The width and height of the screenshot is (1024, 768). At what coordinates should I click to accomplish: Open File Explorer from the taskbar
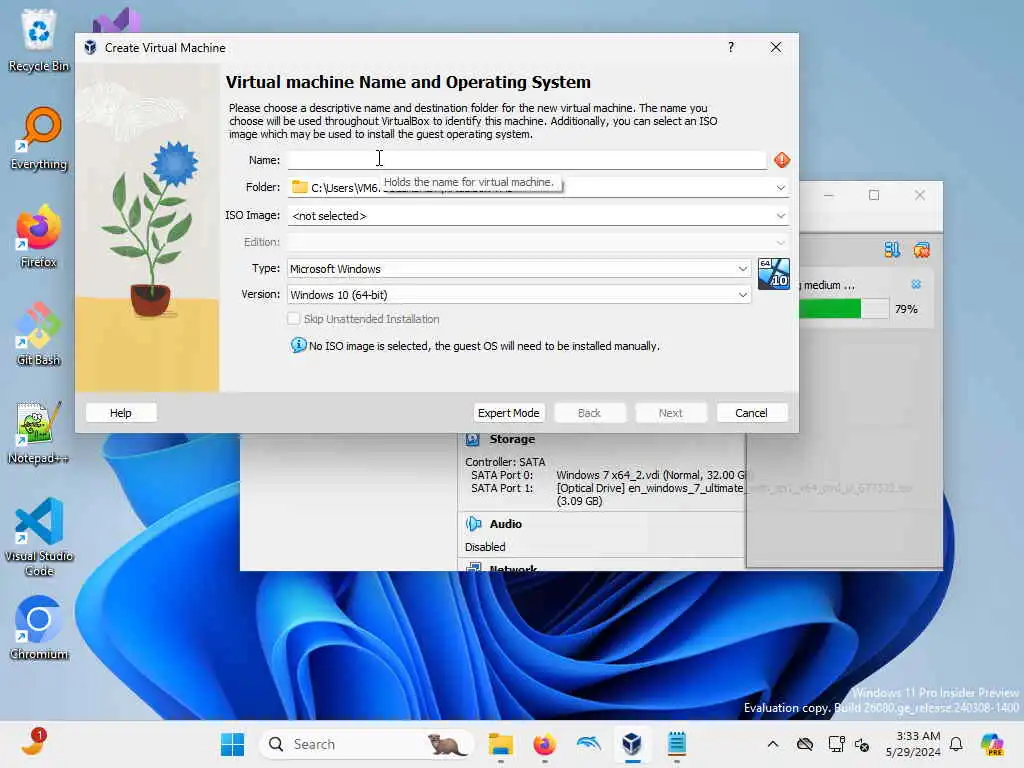coord(501,744)
